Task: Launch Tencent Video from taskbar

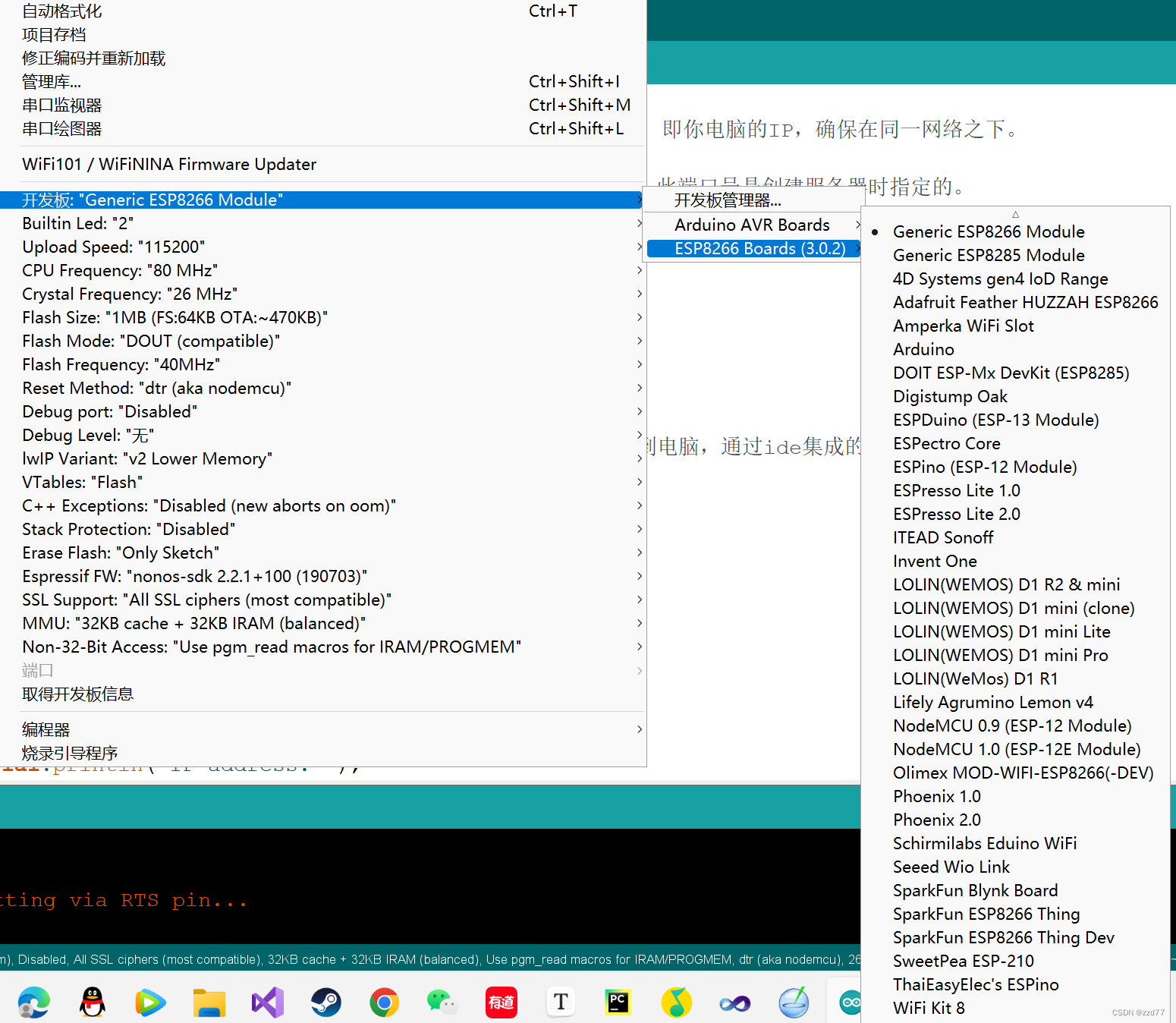Action: click(150, 1003)
